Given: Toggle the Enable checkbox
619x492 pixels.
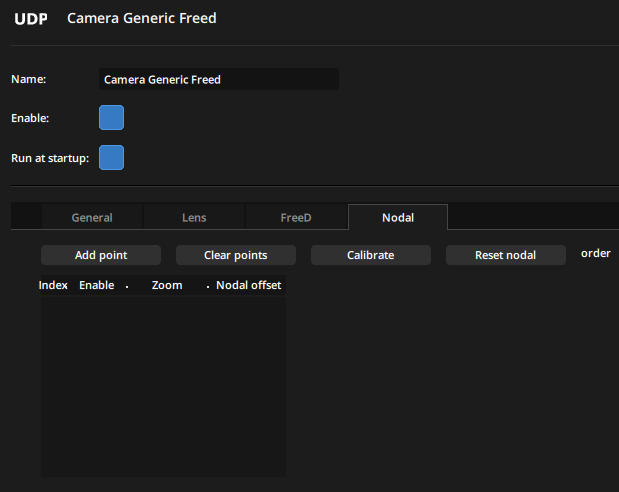Looking at the screenshot, I should click(111, 118).
